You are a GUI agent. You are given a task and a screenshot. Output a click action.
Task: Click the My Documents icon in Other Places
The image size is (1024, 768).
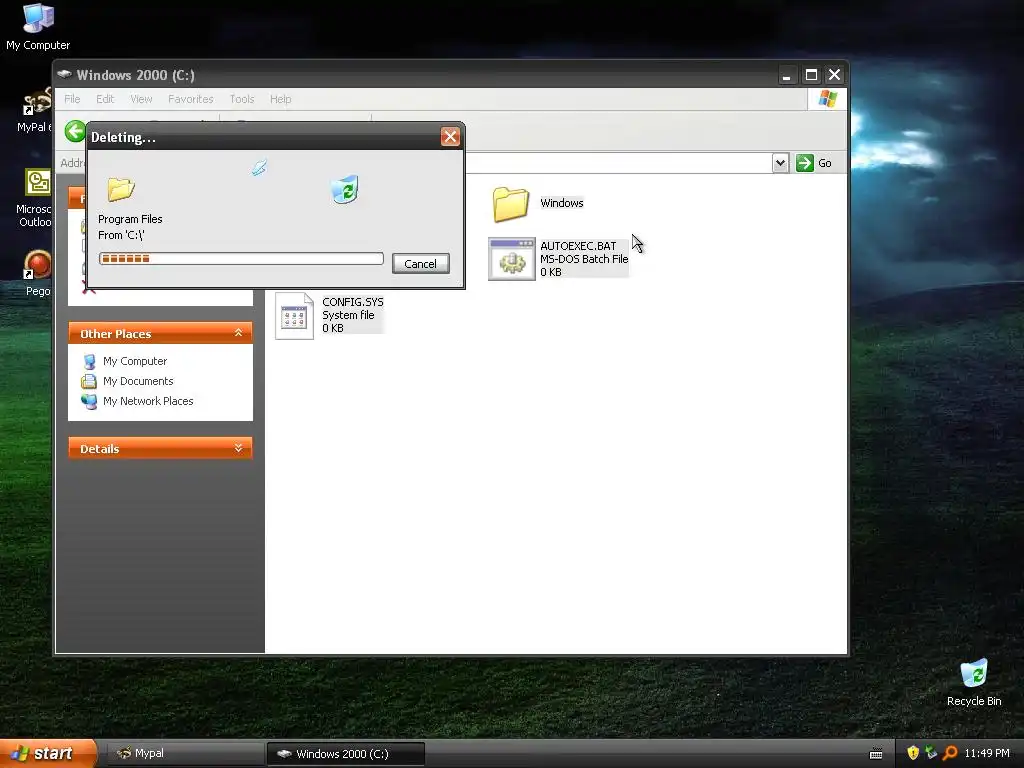[x=89, y=381]
